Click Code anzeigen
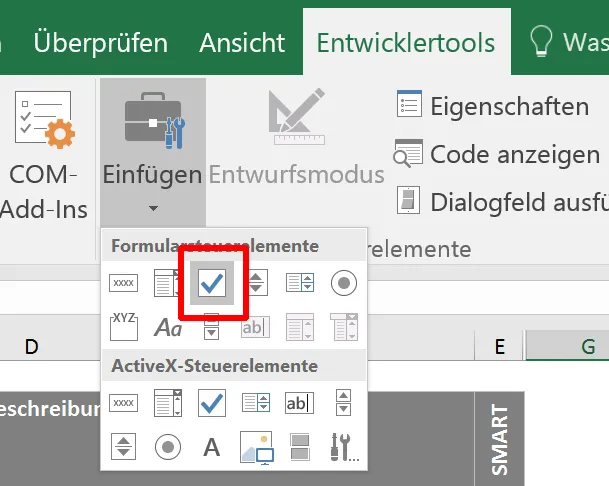Screen dimensions: 609x486 [x=497, y=154]
